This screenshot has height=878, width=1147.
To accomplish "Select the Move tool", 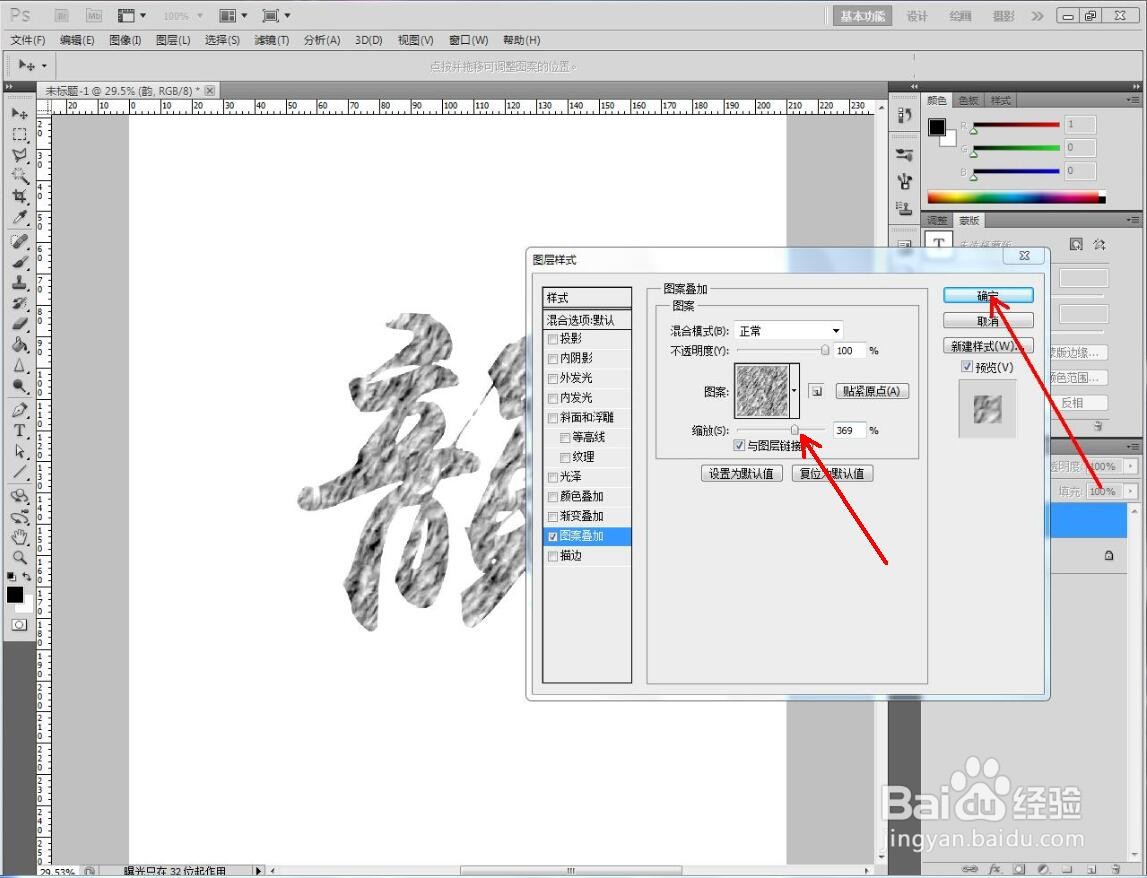I will coord(20,112).
